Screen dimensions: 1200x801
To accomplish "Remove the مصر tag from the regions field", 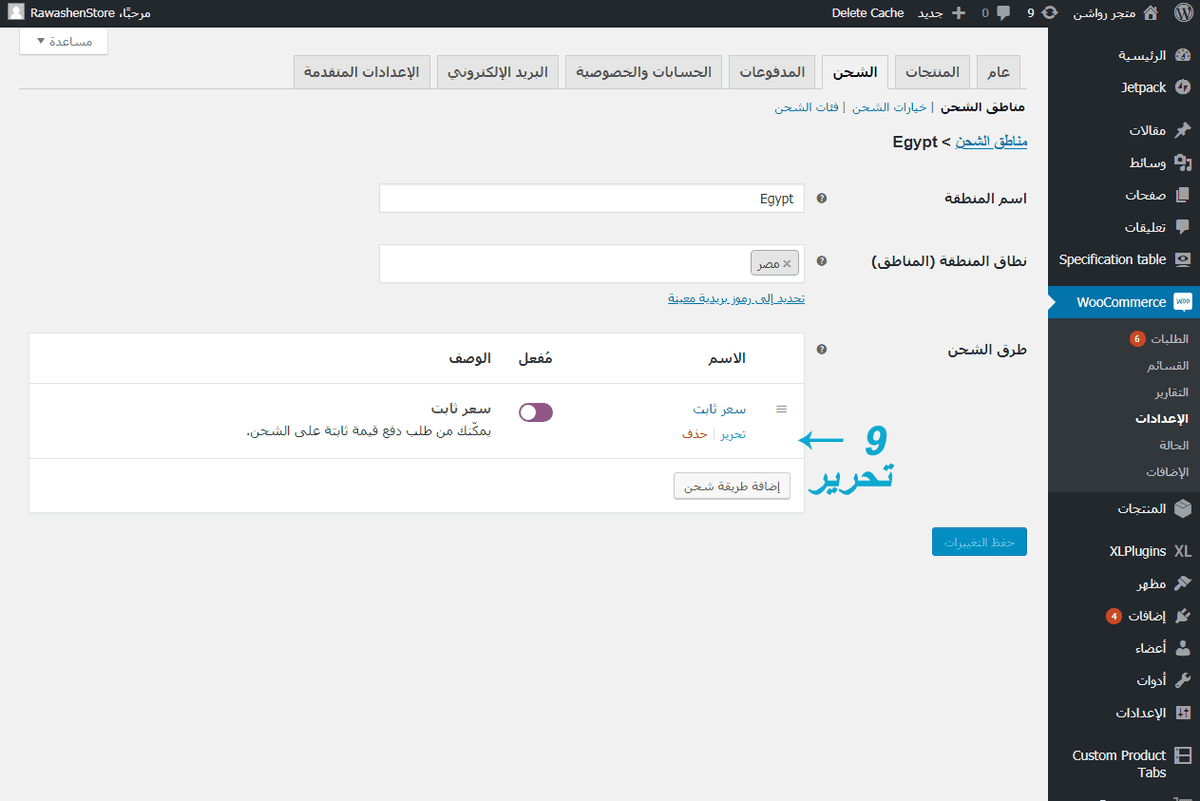I will pos(787,263).
